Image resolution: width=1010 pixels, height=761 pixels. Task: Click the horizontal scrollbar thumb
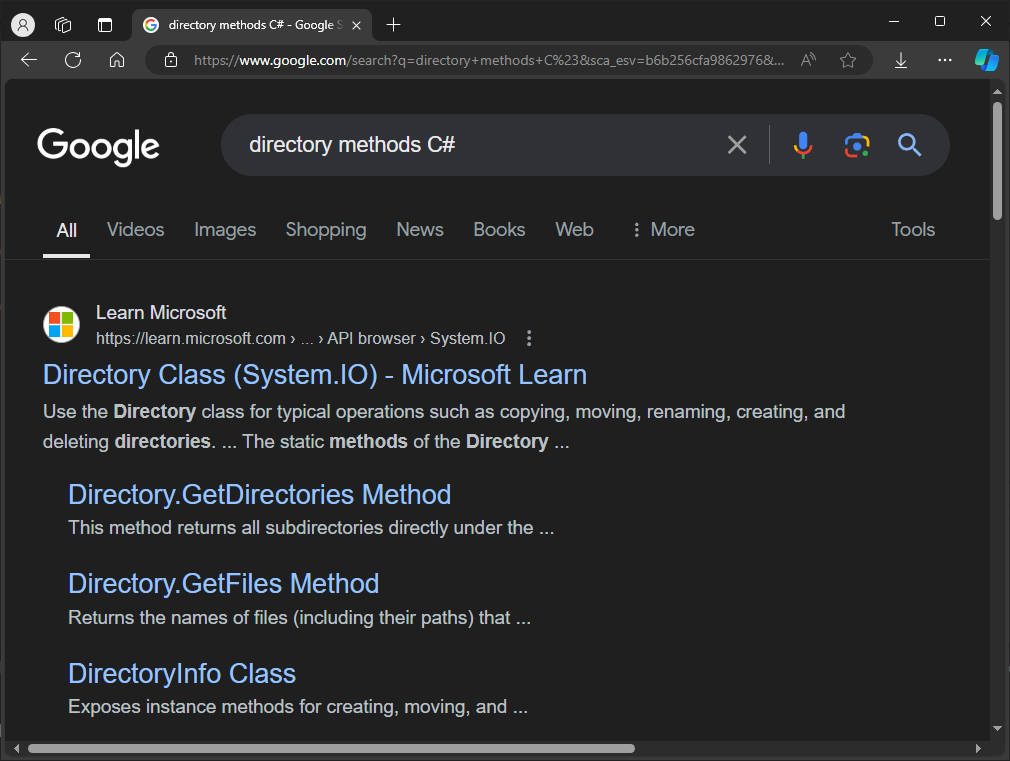tap(332, 748)
